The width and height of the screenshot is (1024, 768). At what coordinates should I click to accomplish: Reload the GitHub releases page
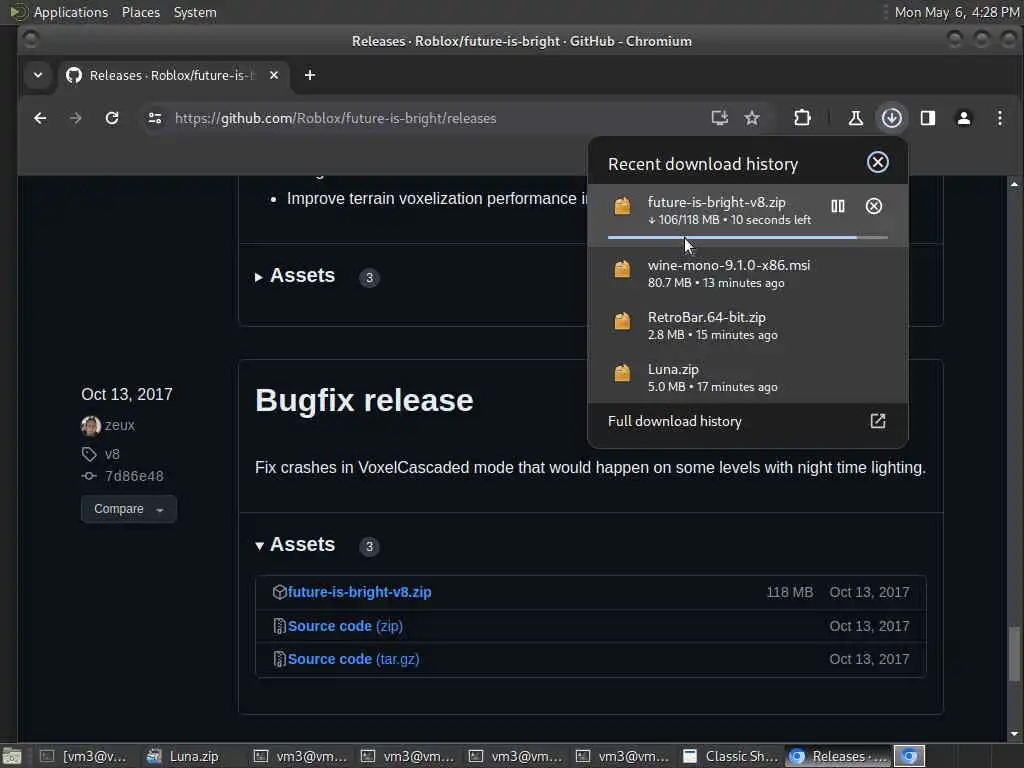[112, 118]
